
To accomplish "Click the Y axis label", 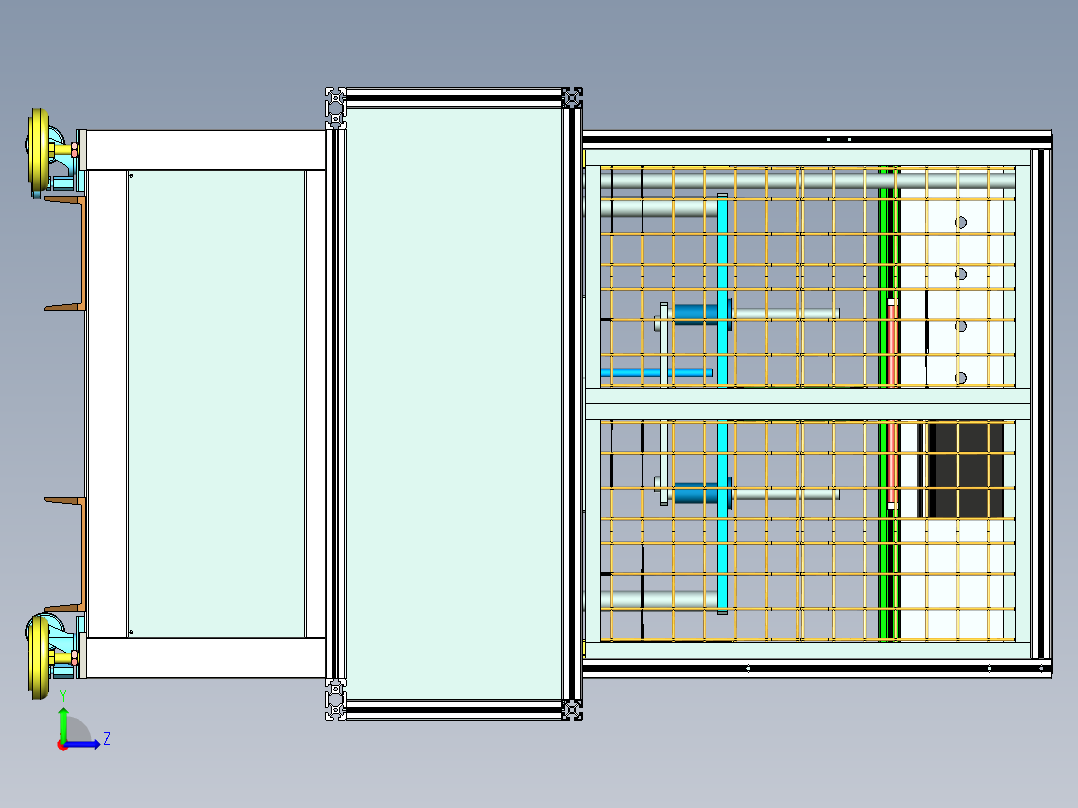I will click(63, 695).
